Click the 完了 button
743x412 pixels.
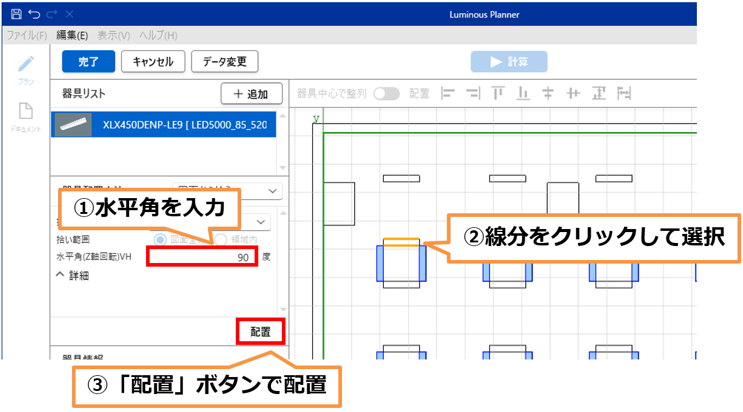pos(88,61)
